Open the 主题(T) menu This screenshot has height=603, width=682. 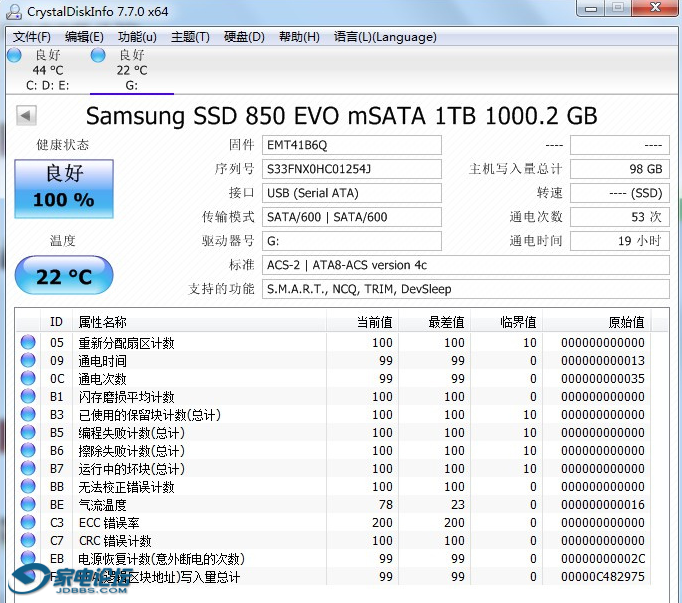click(x=190, y=37)
